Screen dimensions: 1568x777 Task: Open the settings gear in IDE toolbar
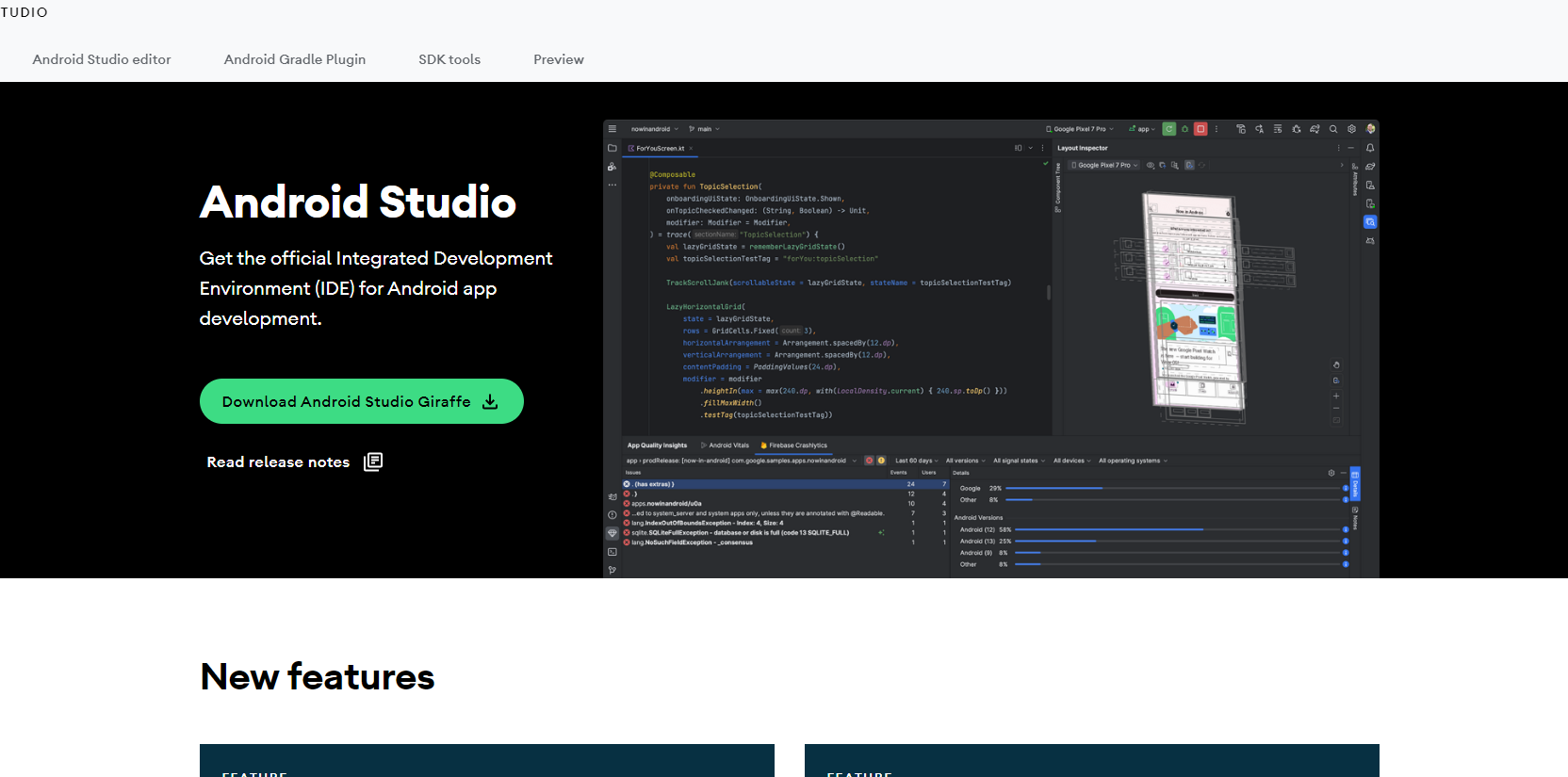pyautogui.click(x=1351, y=129)
